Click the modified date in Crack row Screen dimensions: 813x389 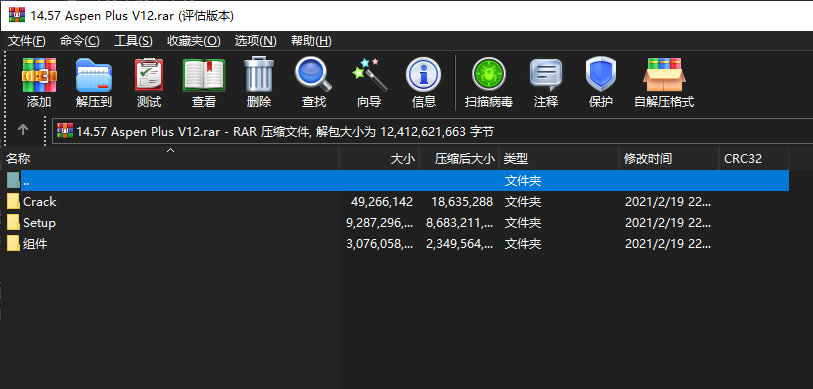tap(668, 202)
